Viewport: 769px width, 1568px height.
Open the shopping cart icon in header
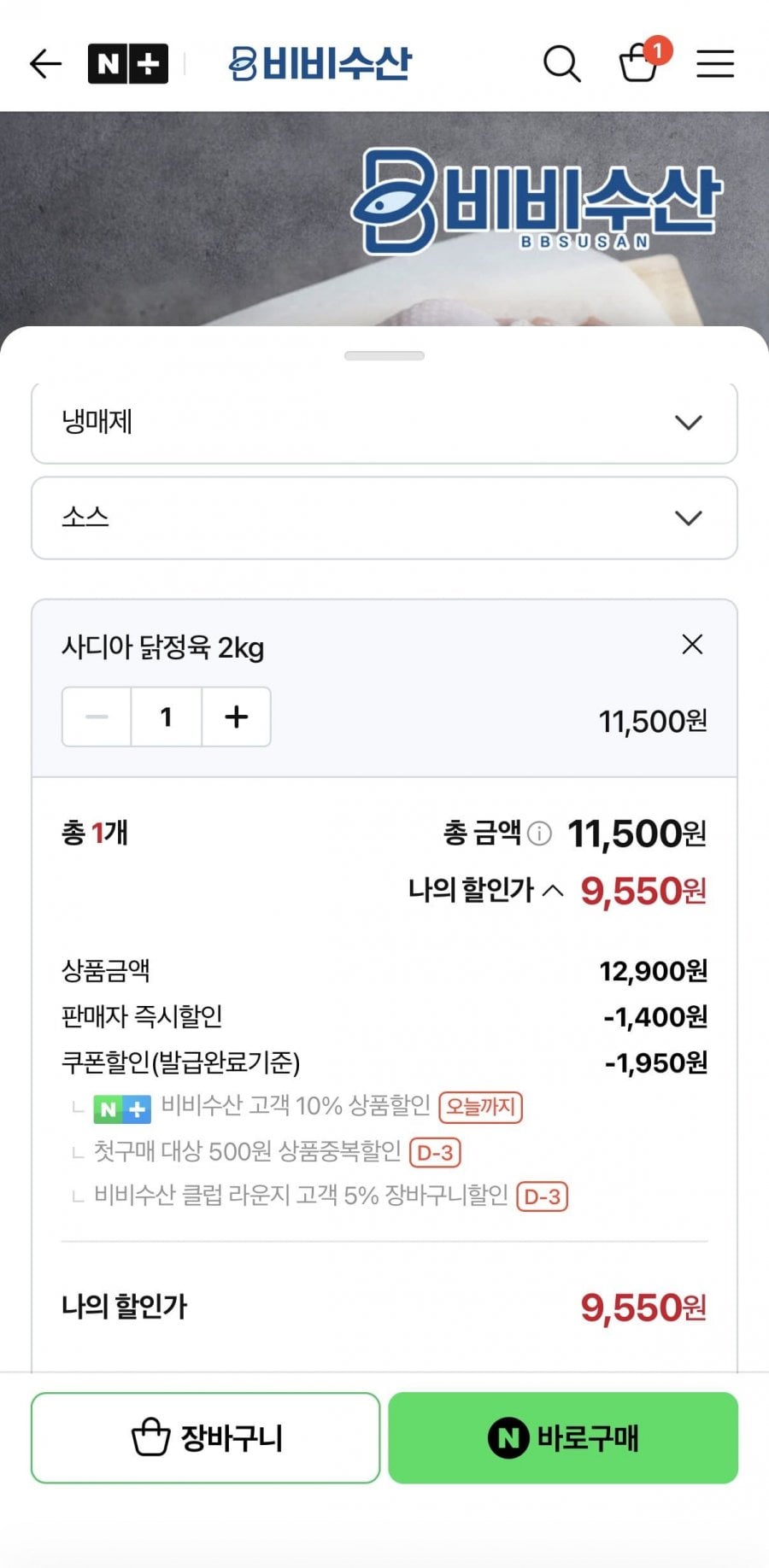(638, 64)
